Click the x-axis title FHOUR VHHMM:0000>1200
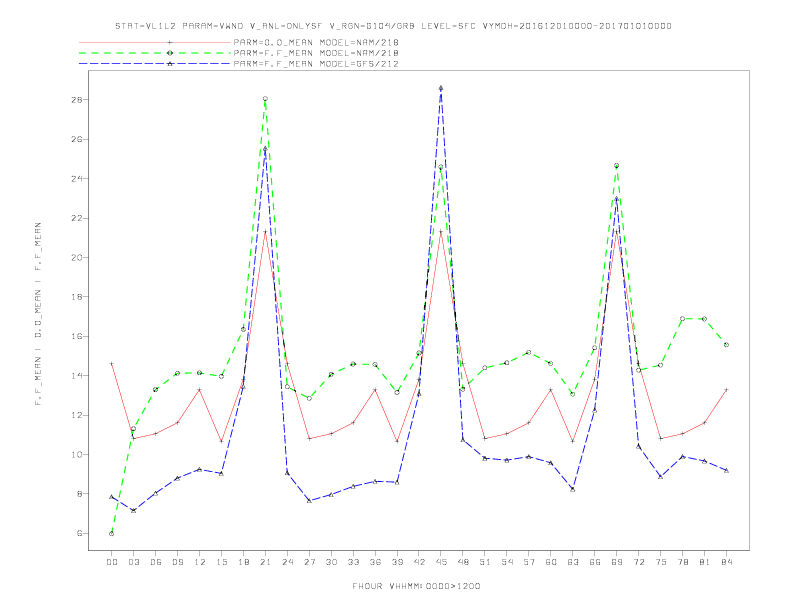792x612 pixels. coord(416,586)
